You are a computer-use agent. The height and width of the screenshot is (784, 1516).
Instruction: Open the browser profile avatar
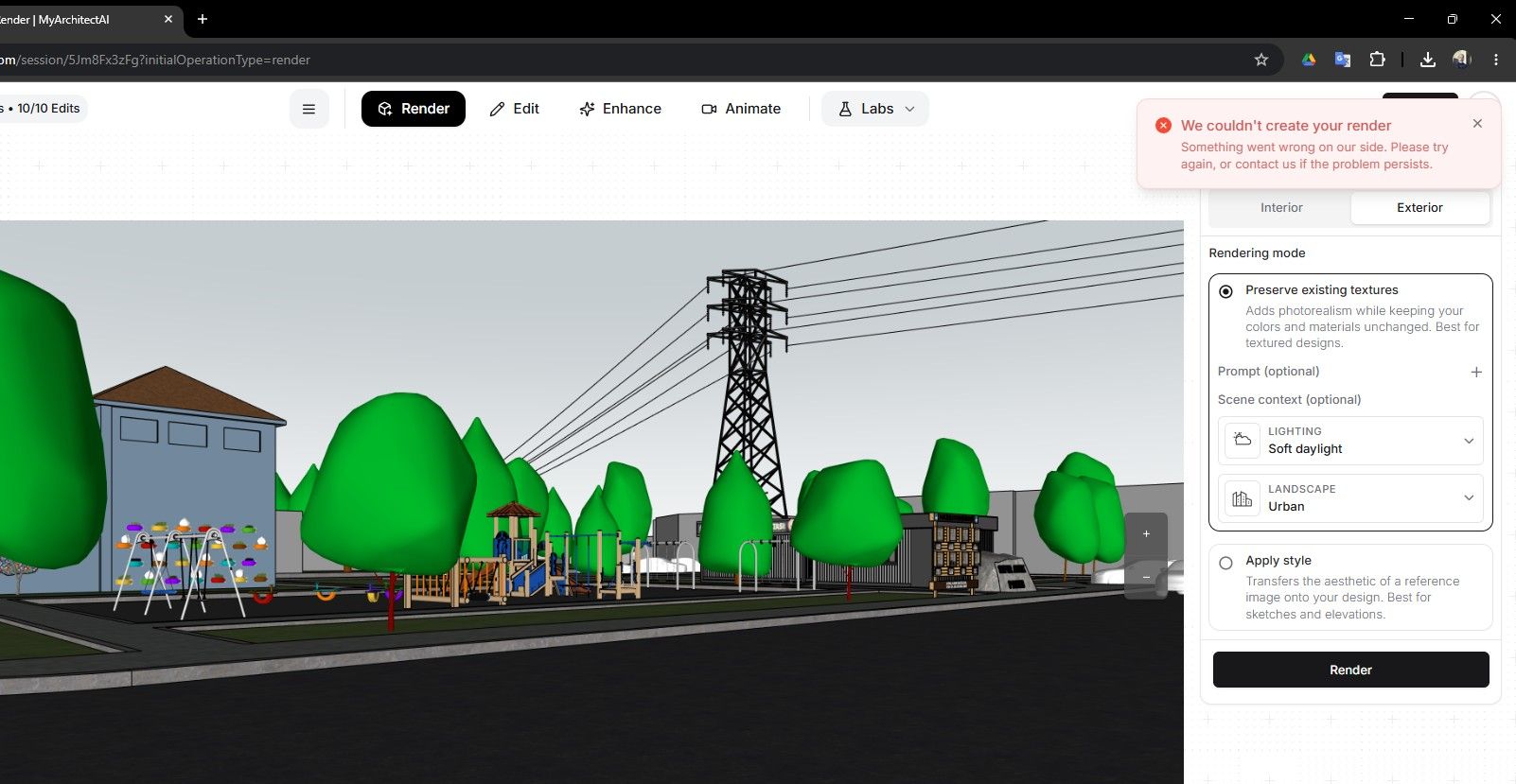coord(1462,60)
